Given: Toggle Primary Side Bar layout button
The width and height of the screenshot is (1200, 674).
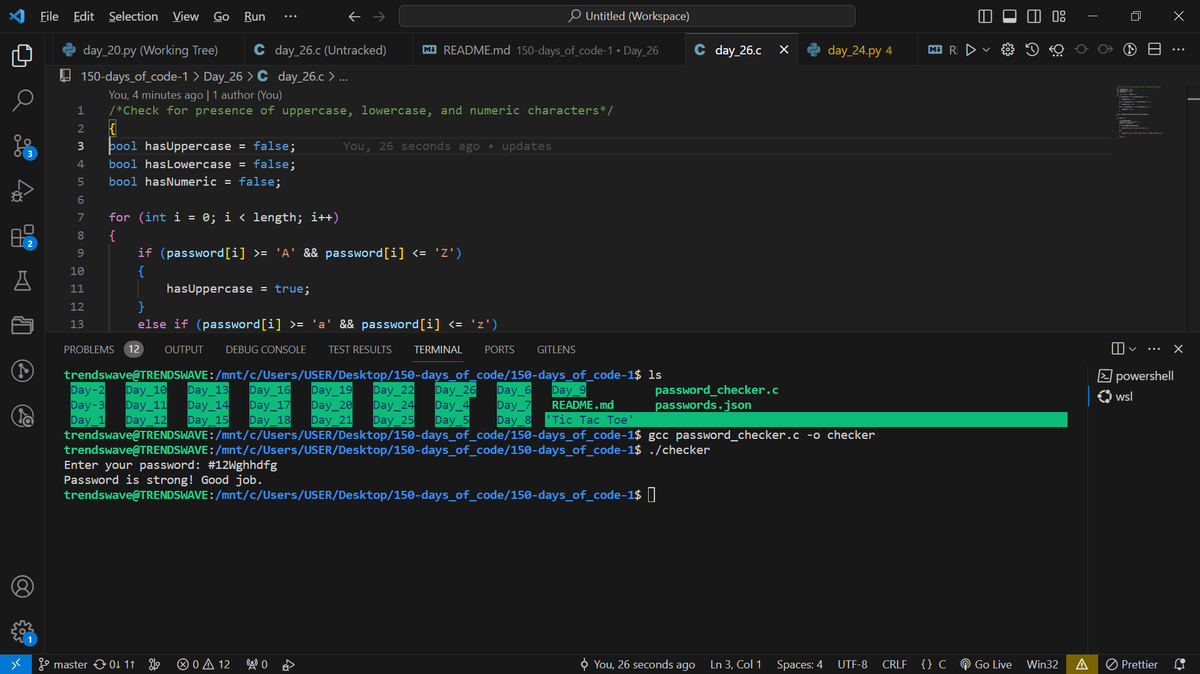Looking at the screenshot, I should click(985, 16).
